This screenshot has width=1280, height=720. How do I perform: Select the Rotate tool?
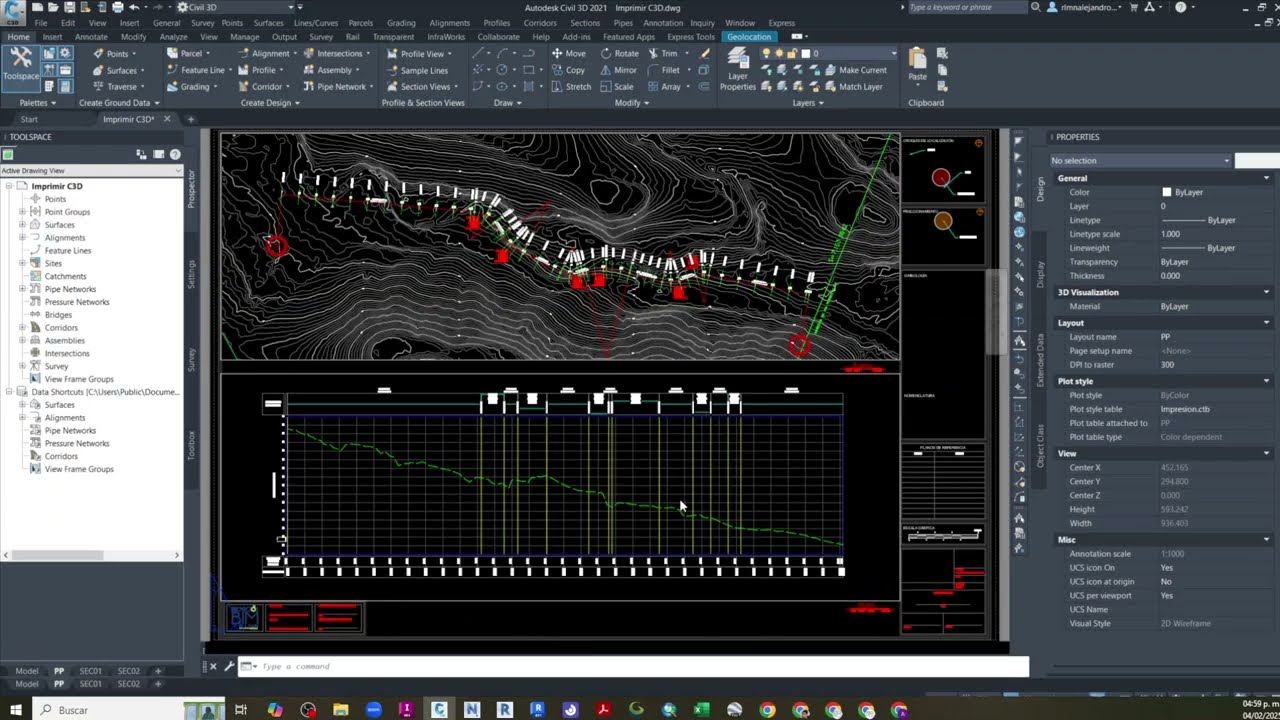[x=620, y=53]
